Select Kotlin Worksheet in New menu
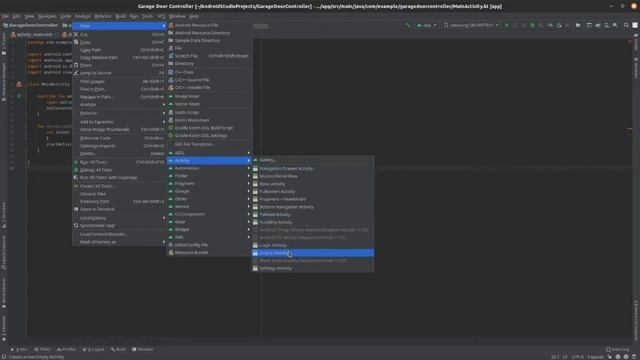The height and width of the screenshot is (360, 640). (209, 120)
